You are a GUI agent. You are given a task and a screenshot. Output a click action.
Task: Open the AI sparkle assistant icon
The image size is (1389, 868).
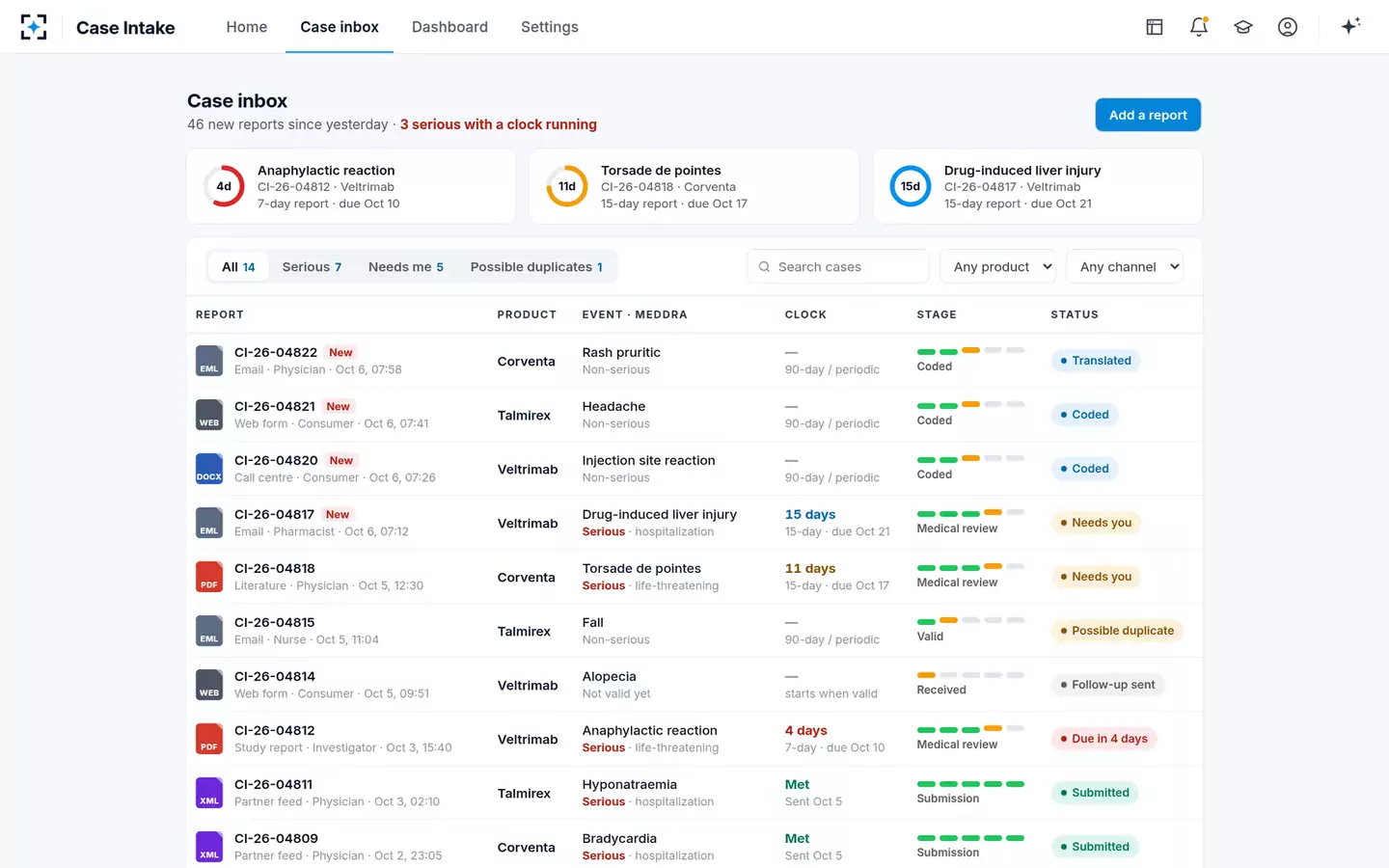[x=1350, y=26]
